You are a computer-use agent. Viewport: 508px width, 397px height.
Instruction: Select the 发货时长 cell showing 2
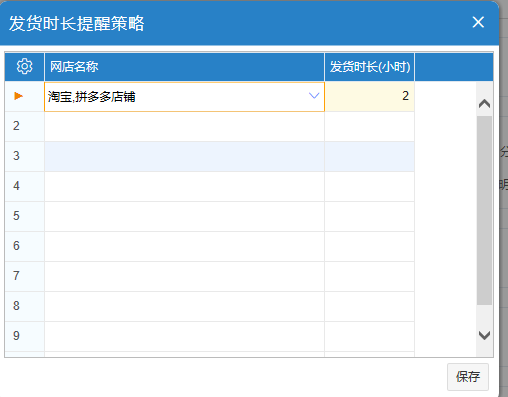(369, 96)
